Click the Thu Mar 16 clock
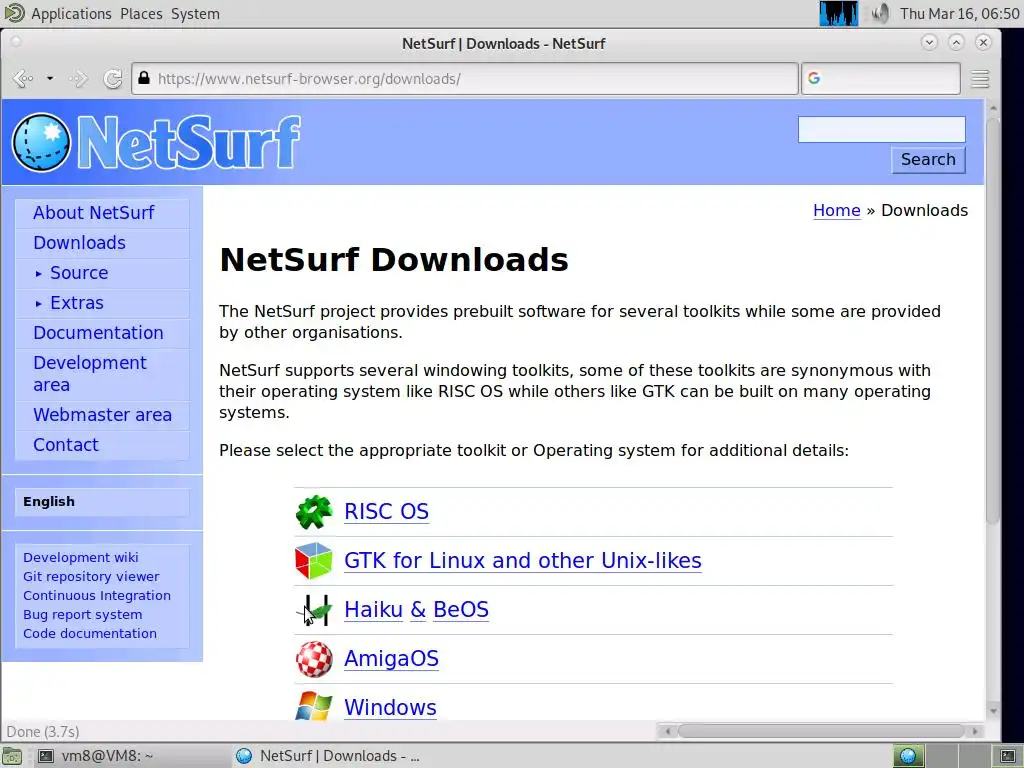The image size is (1024, 768). click(x=959, y=14)
